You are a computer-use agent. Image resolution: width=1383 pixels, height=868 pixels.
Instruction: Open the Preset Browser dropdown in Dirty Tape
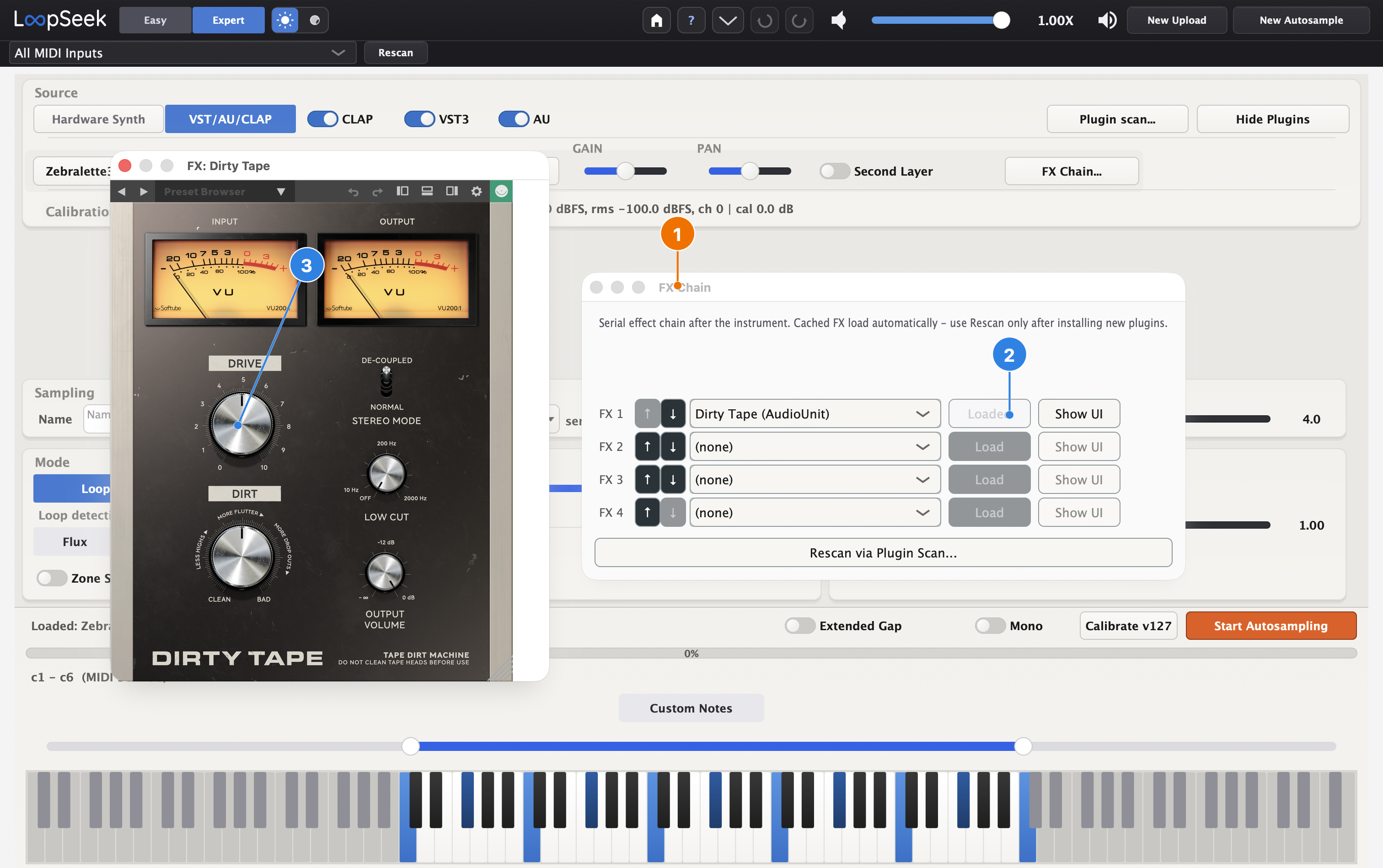(x=225, y=191)
